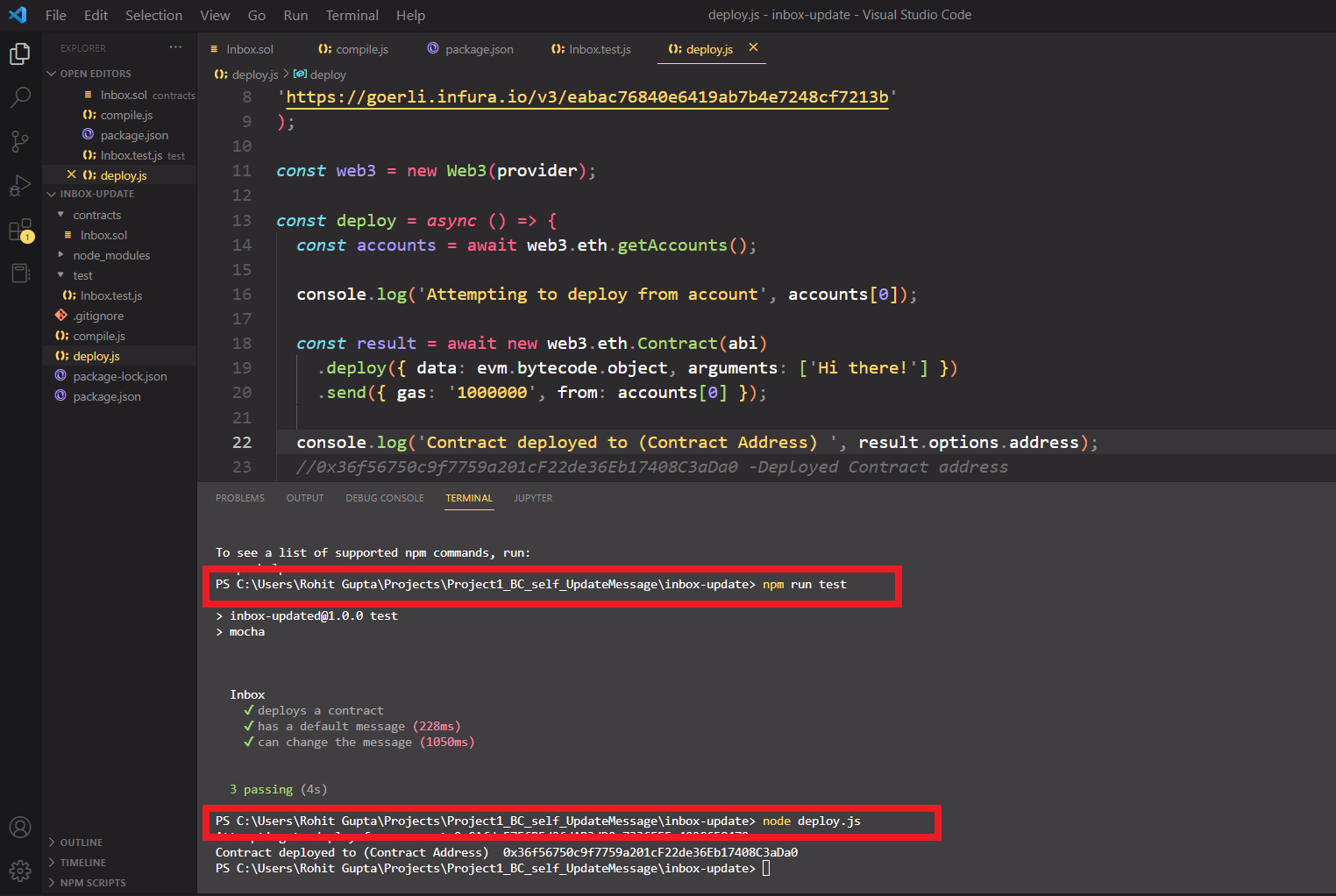
Task: Open the Extensions view with update badge
Action: click(20, 230)
